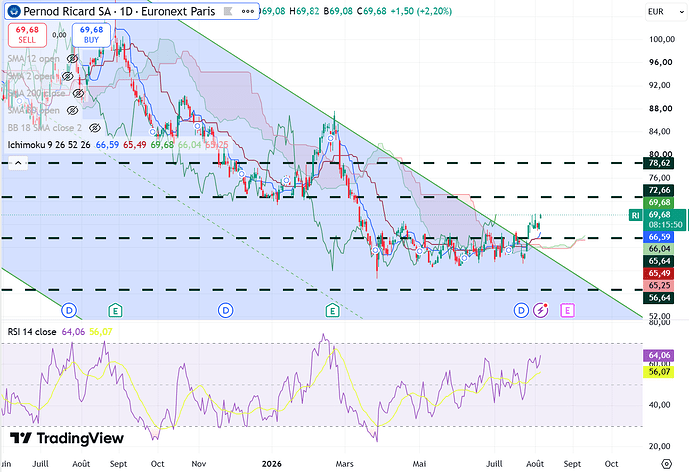689x472 pixels.
Task: Click the Nov label on time axis
Action: pos(199,464)
